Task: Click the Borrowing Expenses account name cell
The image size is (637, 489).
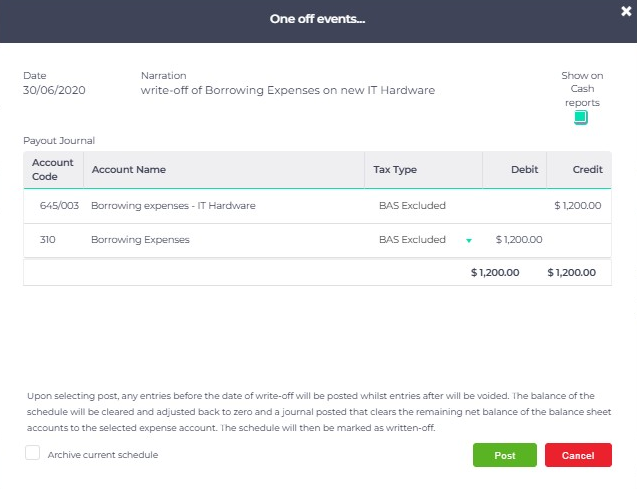Action: pos(140,240)
